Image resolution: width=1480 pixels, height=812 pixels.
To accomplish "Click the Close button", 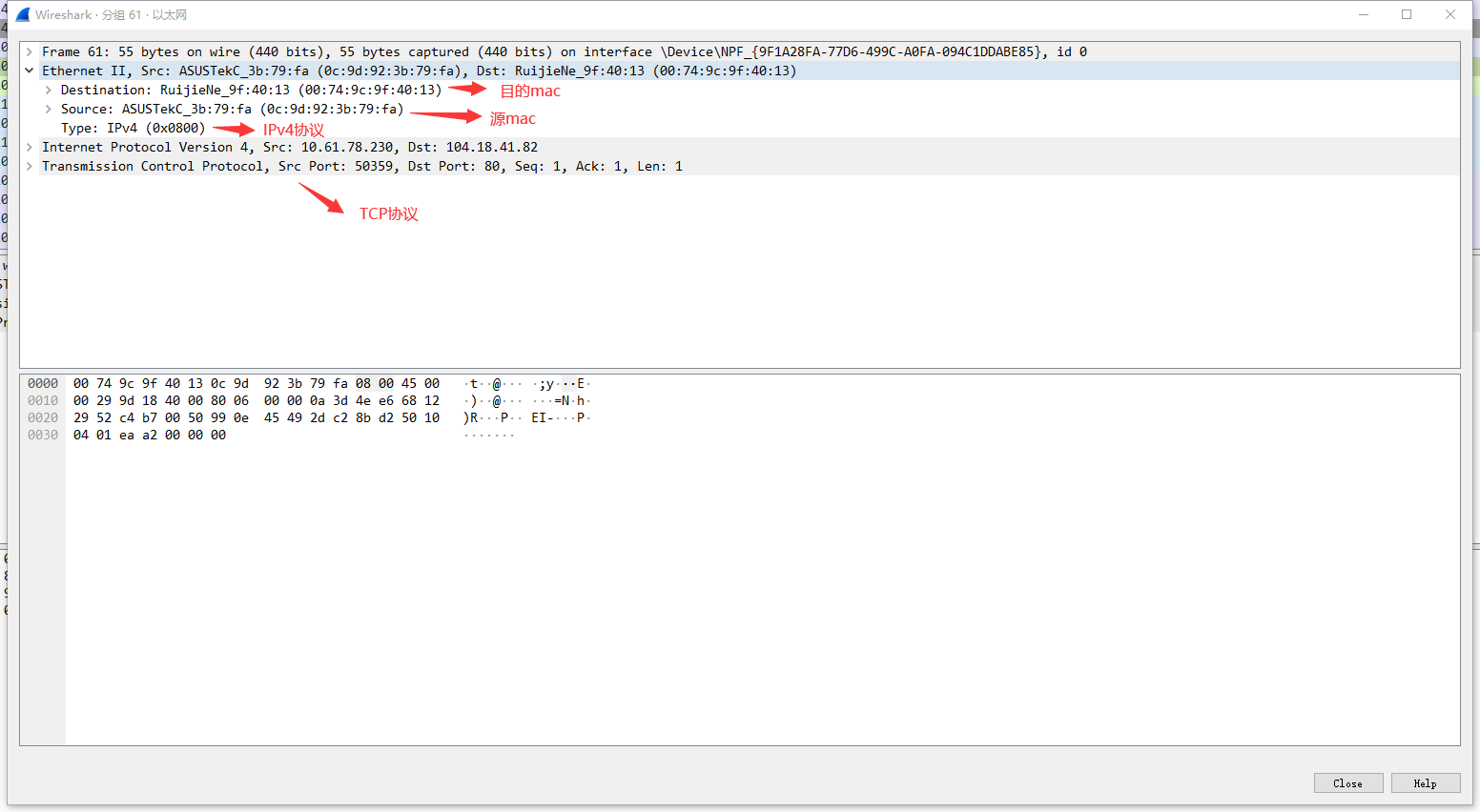I will pos(1348,782).
